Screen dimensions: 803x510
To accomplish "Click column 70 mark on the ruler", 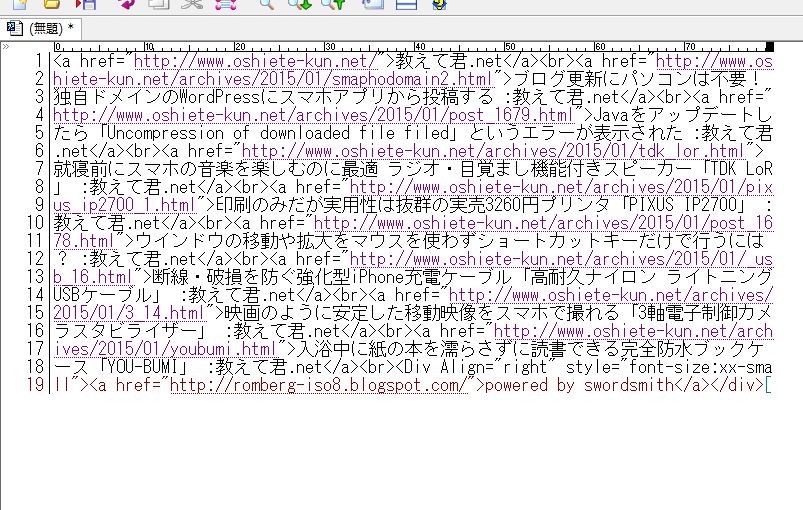I will [690, 47].
